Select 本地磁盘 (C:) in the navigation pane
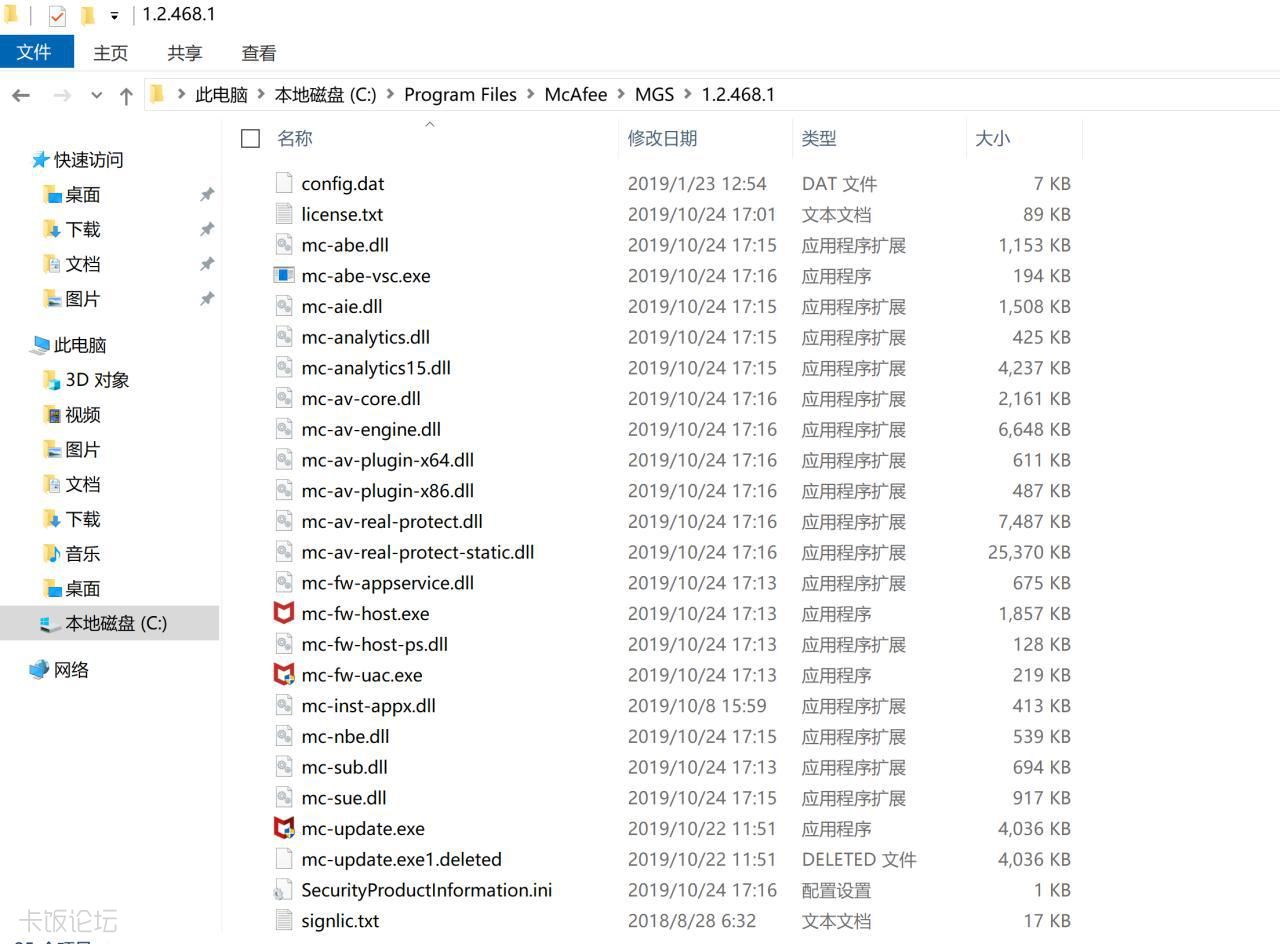The image size is (1280, 944). pyautogui.click(x=115, y=623)
